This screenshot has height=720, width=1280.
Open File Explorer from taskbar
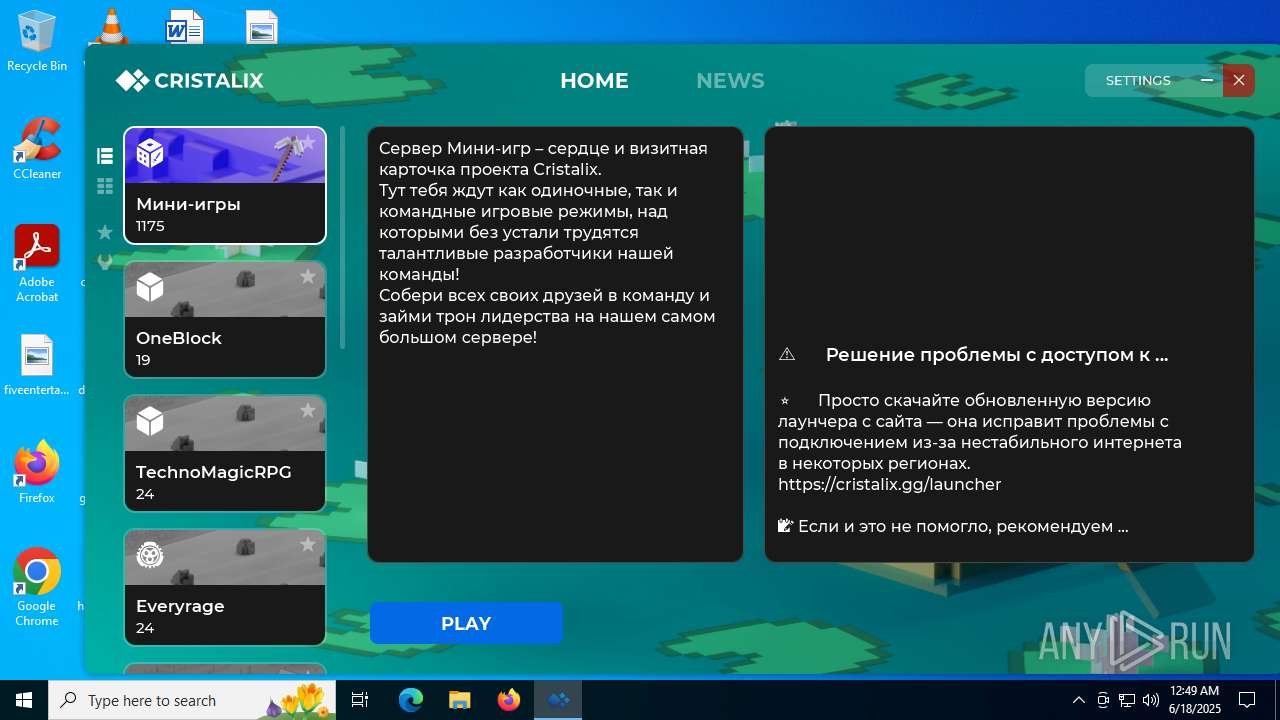[459, 700]
